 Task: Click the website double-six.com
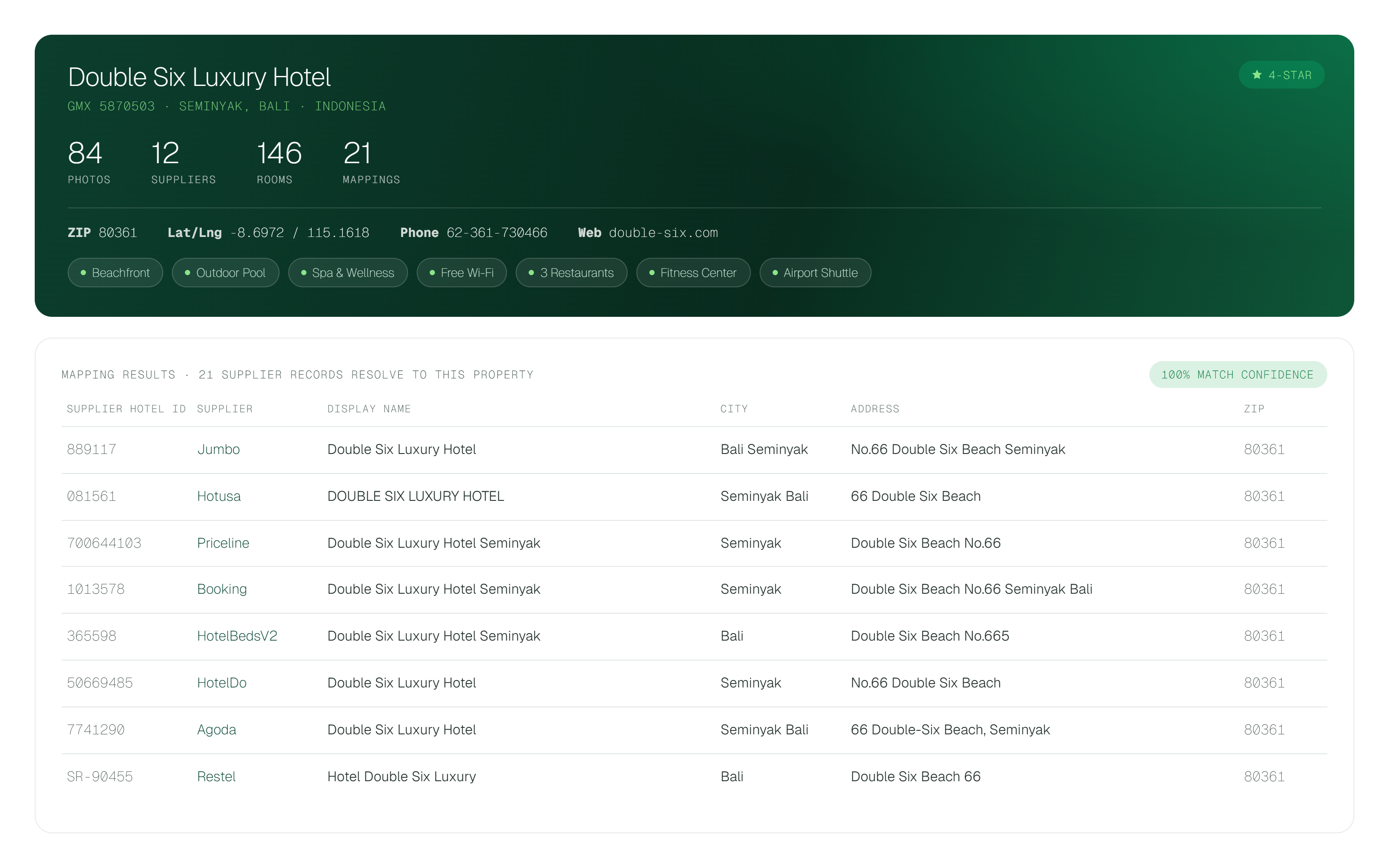664,233
